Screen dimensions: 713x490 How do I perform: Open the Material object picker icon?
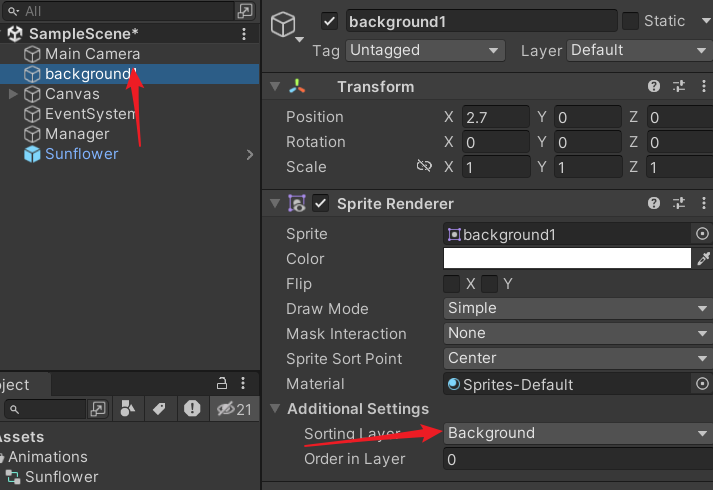(x=702, y=384)
